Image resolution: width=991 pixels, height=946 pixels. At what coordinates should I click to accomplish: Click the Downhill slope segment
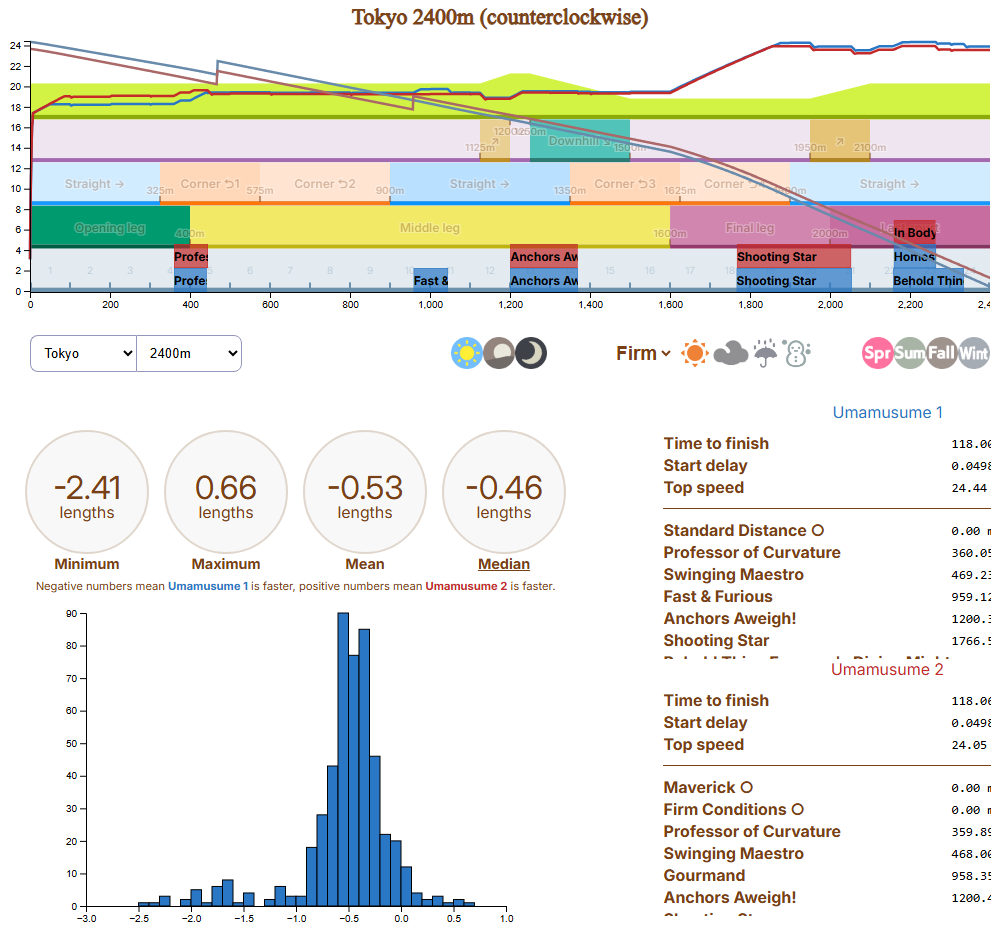click(580, 140)
